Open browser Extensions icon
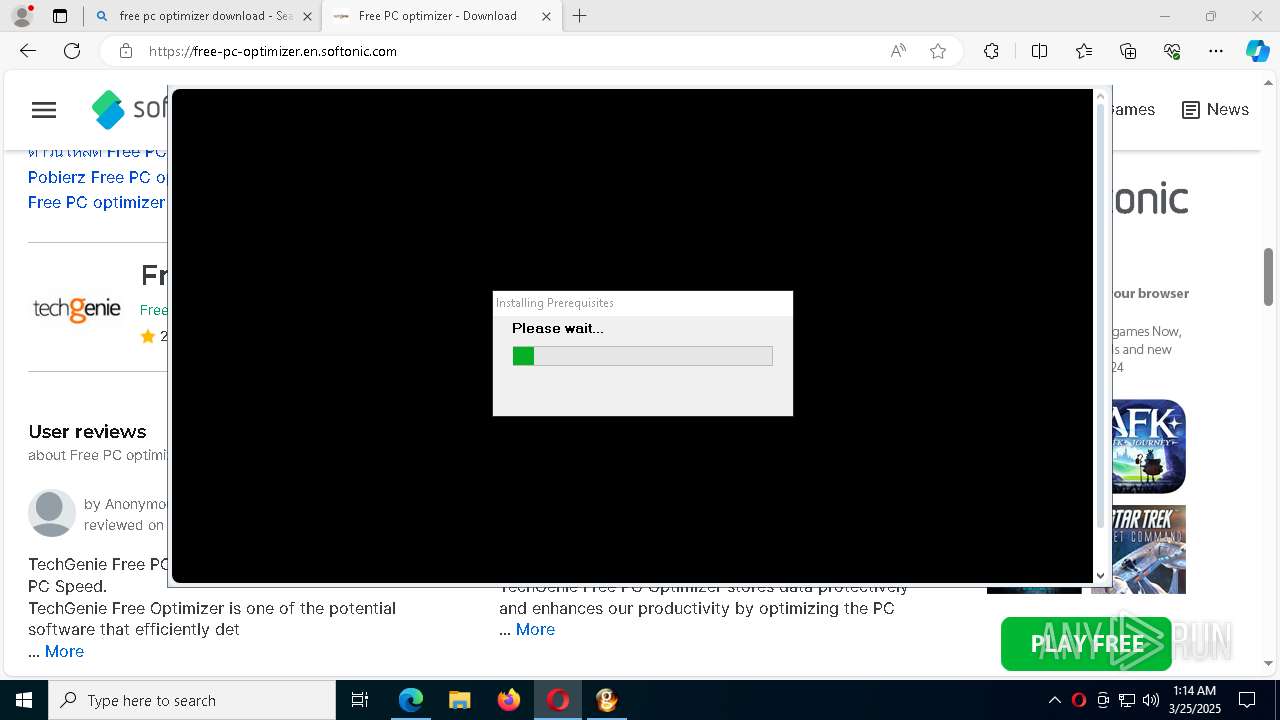 click(991, 51)
